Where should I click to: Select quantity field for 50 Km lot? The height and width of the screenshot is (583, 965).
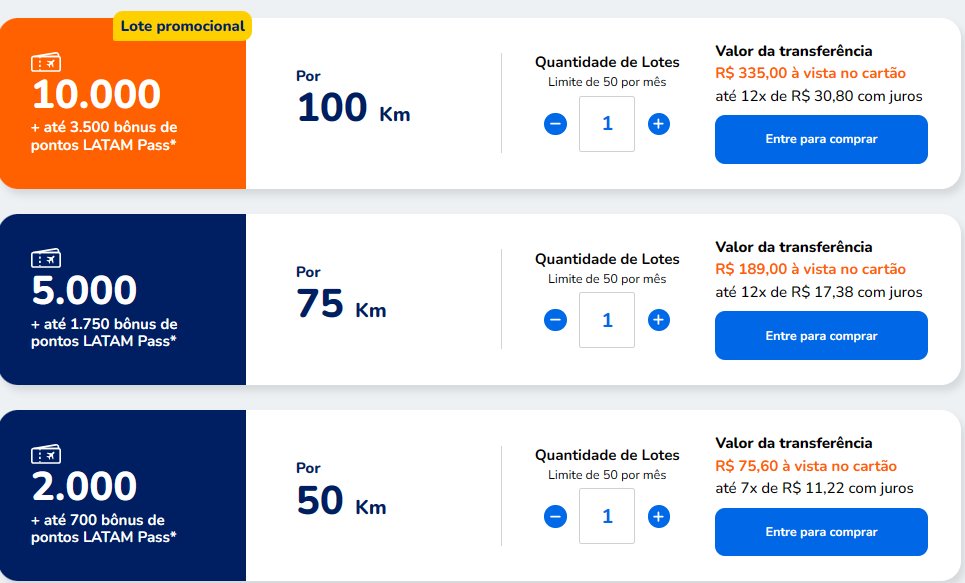(607, 516)
